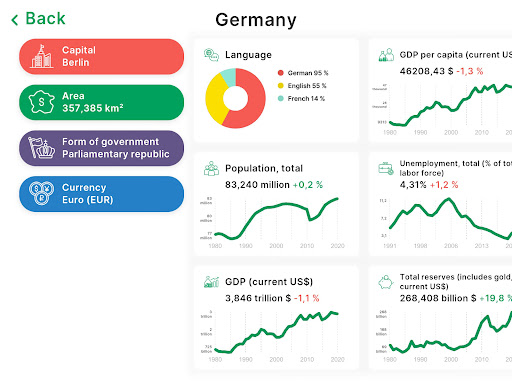
Task: Click the Capital city buildings icon
Action: click(42, 56)
